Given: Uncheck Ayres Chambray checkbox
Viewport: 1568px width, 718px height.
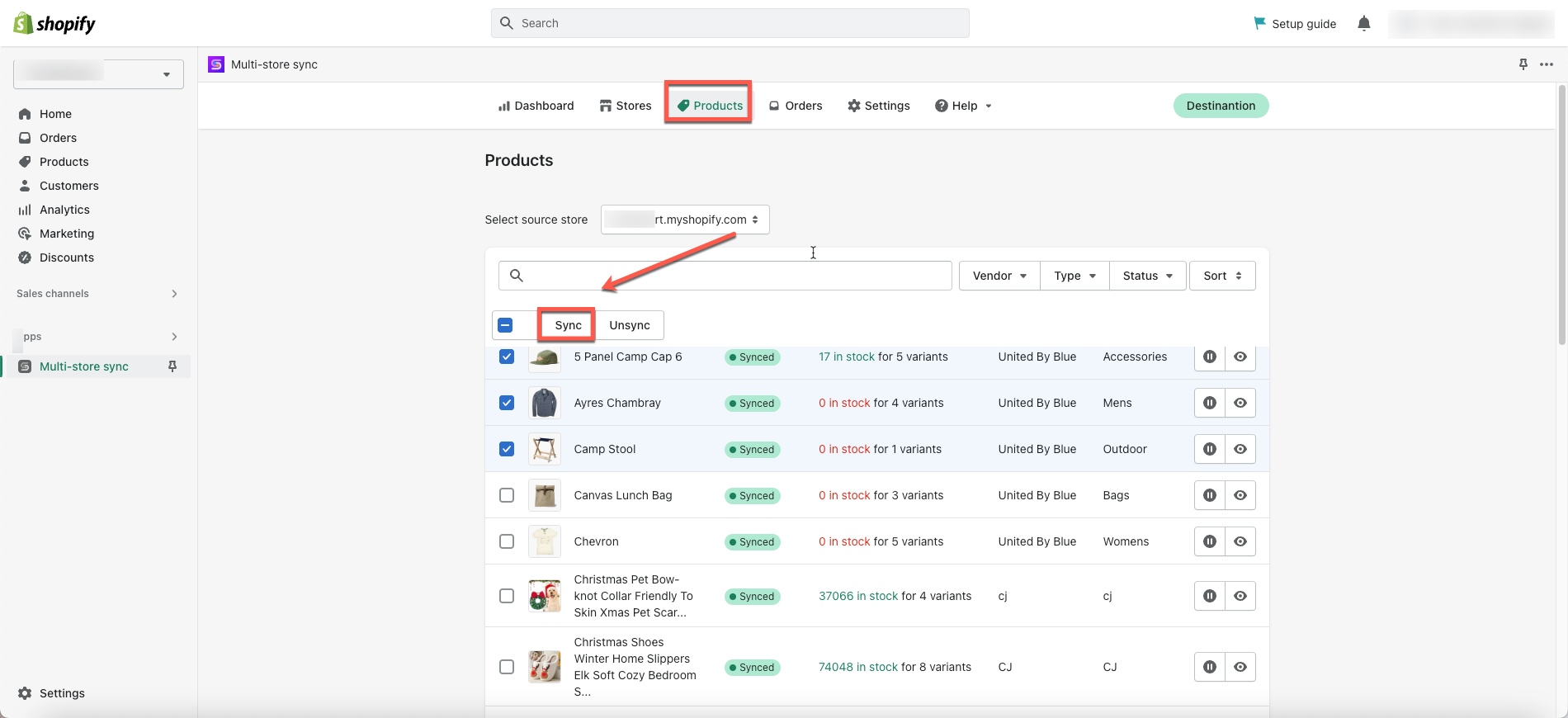Looking at the screenshot, I should point(507,403).
